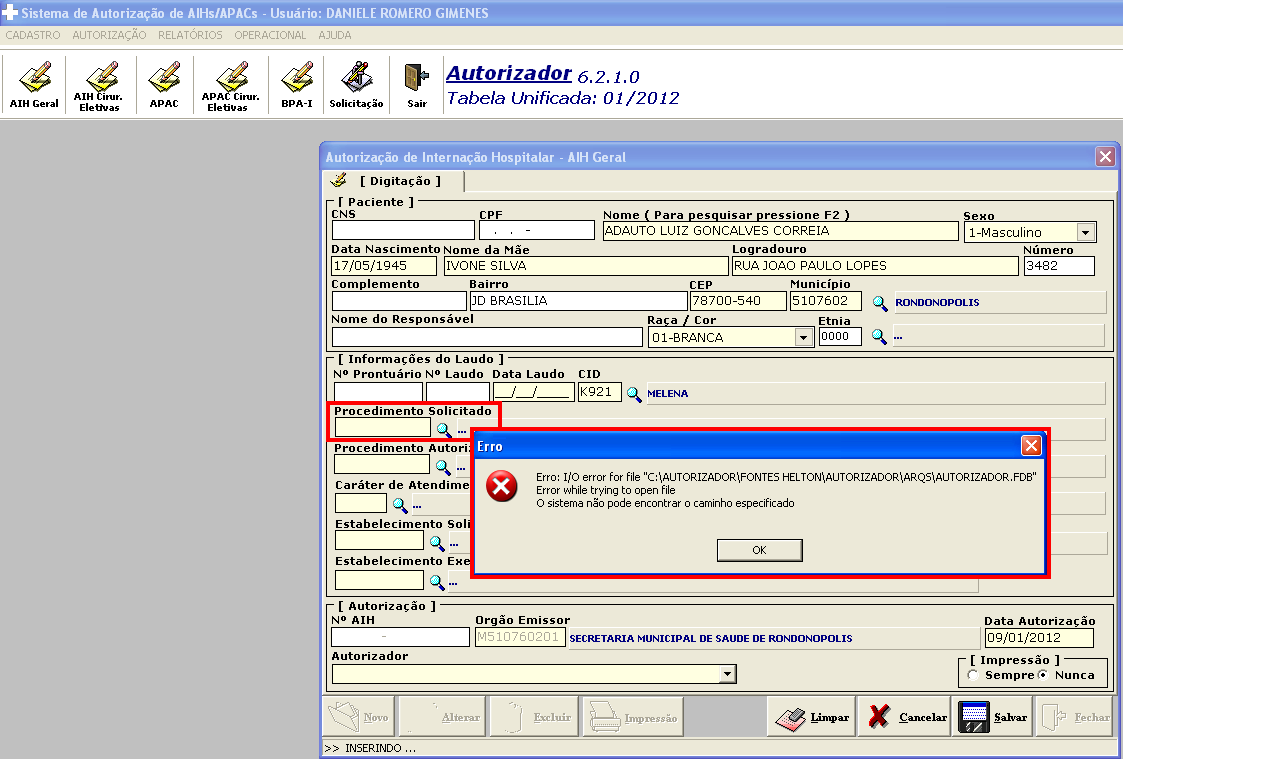Click the Alterar button
Viewport: 1280px width, 759px height.
pyautogui.click(x=442, y=717)
